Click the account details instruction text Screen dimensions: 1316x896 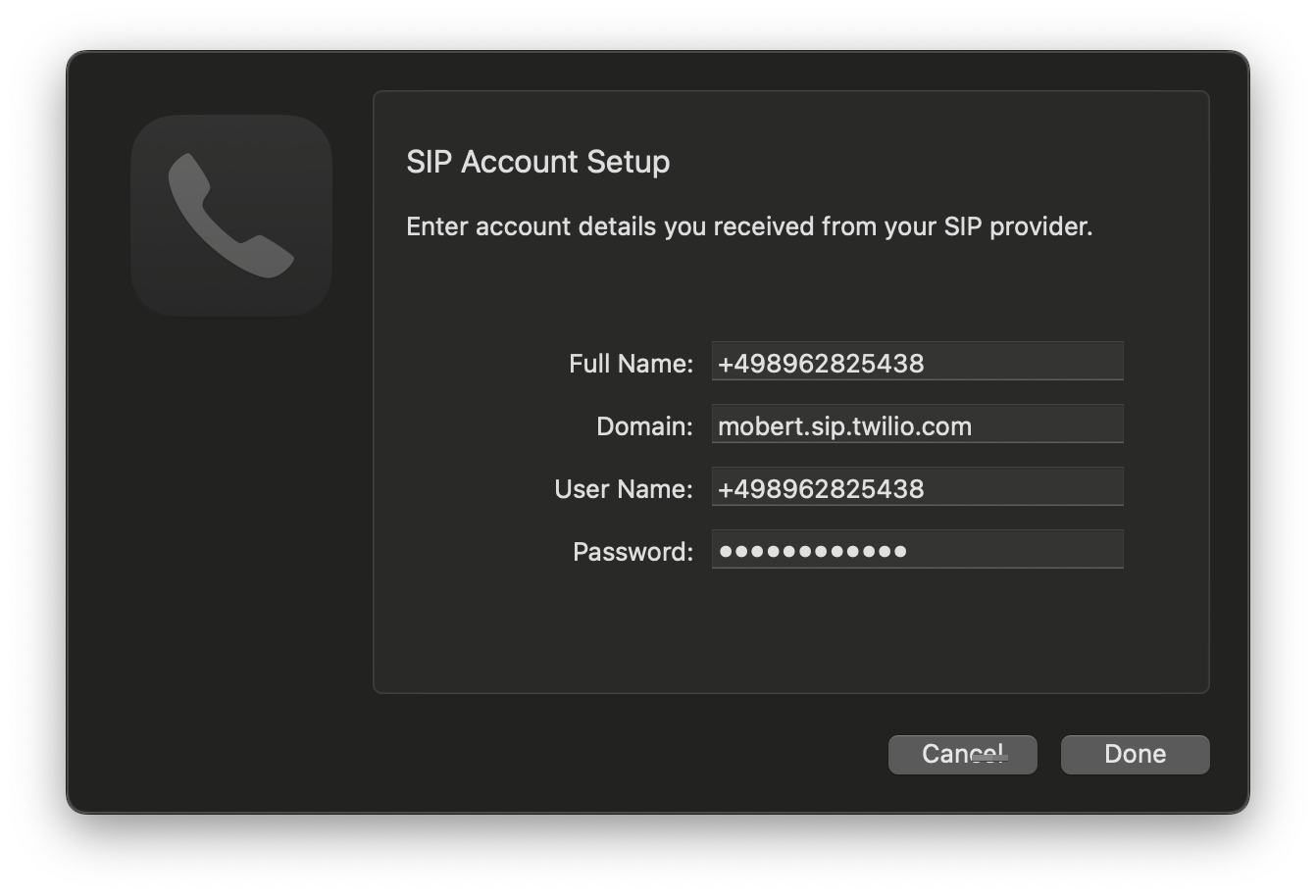point(750,226)
